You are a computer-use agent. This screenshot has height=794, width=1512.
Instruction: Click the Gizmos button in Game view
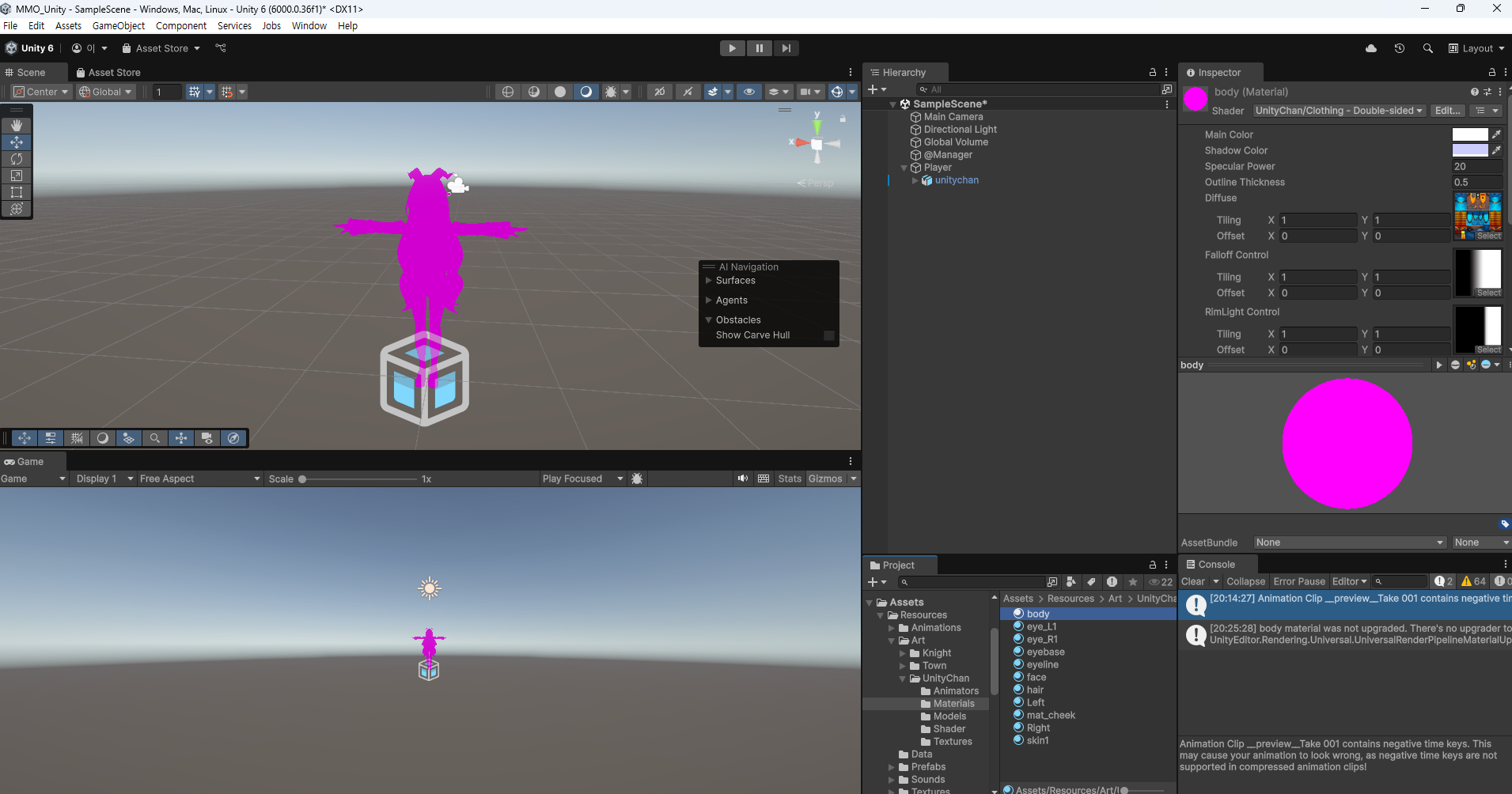(825, 478)
